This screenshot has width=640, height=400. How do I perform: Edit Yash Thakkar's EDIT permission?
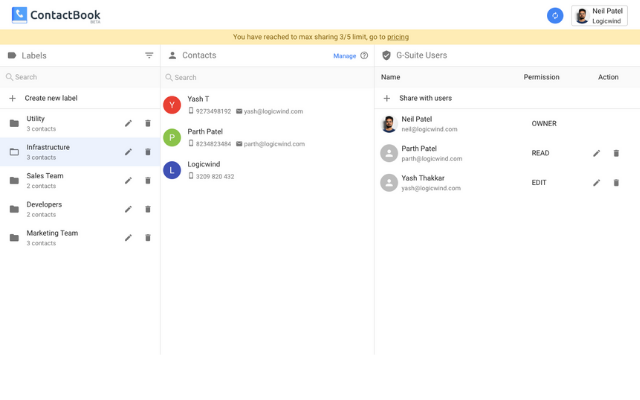click(x=596, y=183)
